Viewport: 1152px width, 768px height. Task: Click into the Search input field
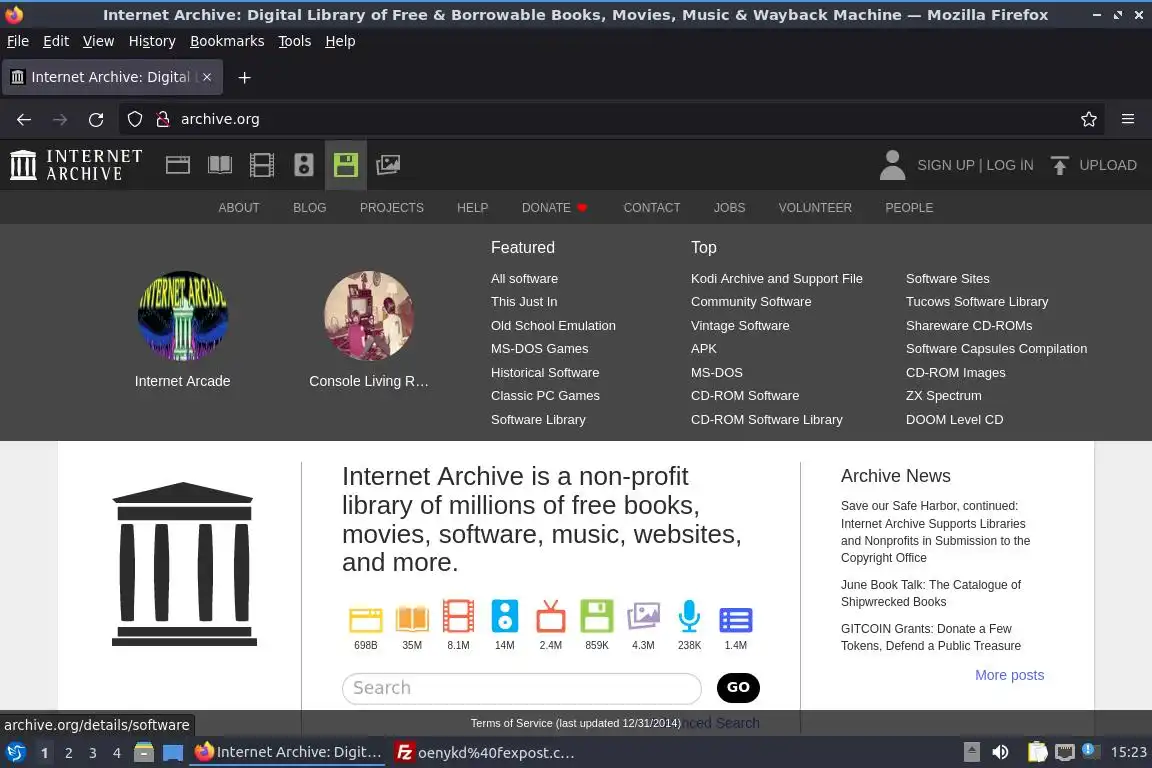point(522,688)
